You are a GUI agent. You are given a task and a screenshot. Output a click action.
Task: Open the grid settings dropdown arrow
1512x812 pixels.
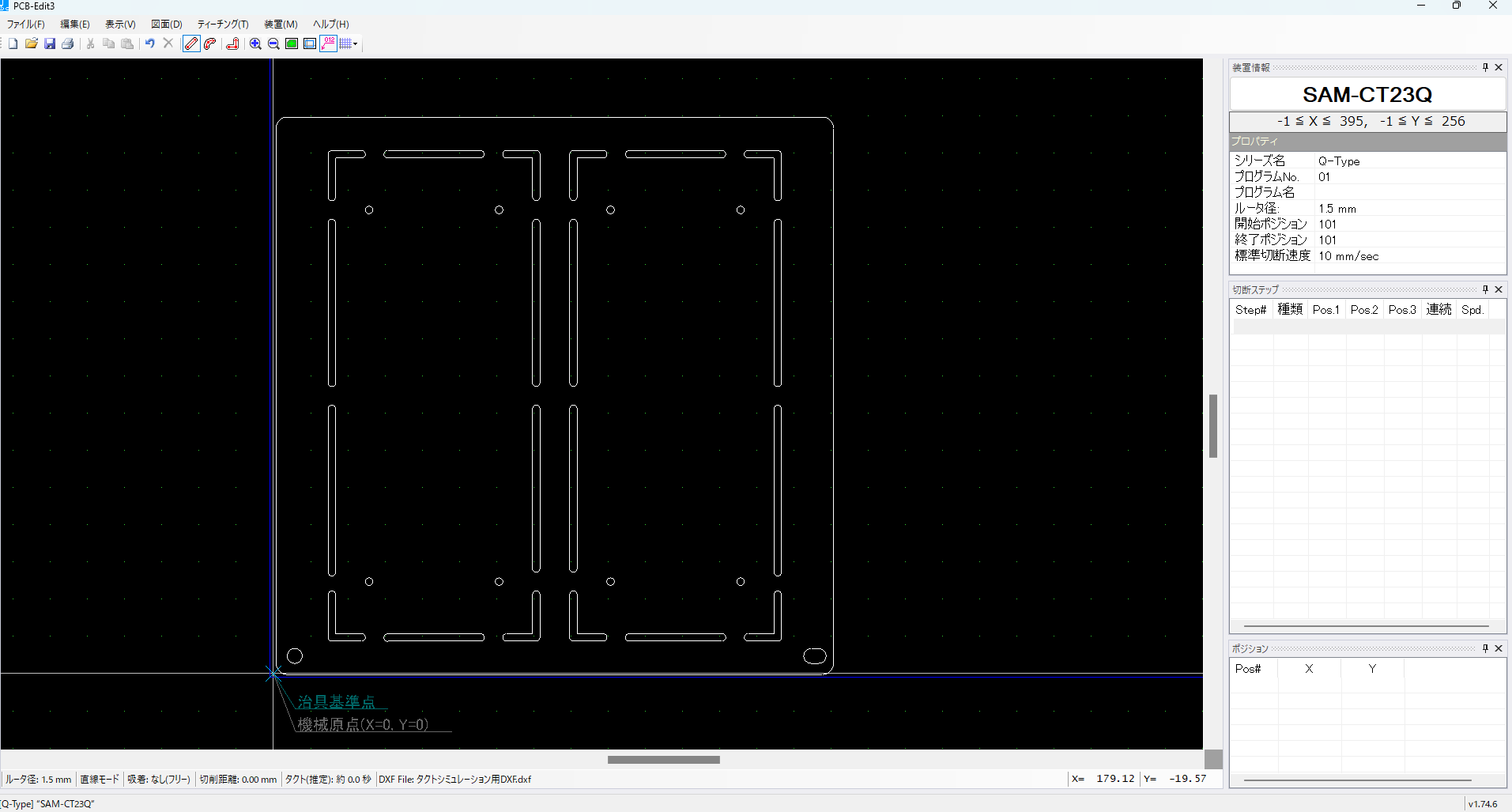pyautogui.click(x=356, y=43)
